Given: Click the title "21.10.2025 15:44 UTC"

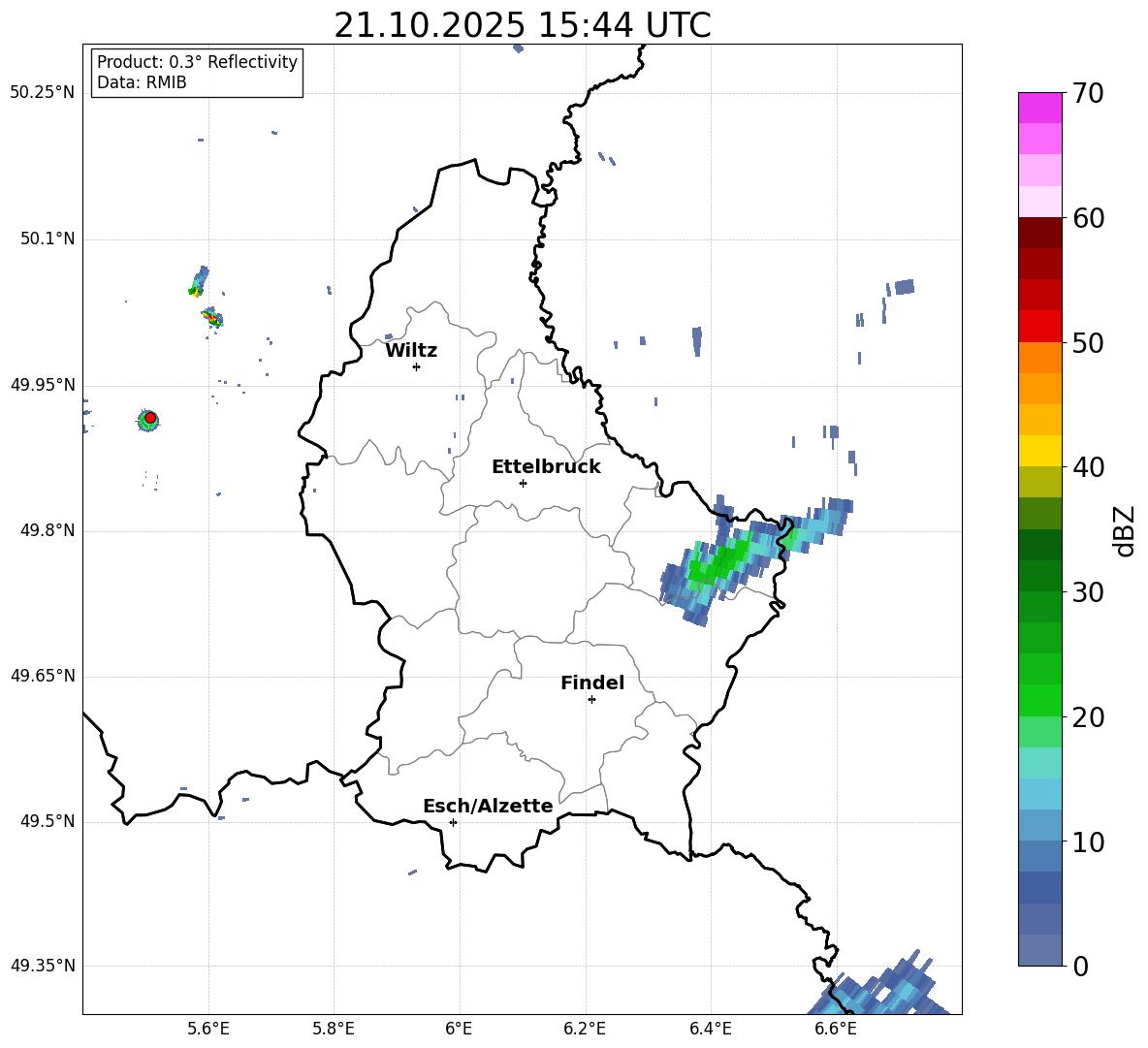Looking at the screenshot, I should 522,25.
